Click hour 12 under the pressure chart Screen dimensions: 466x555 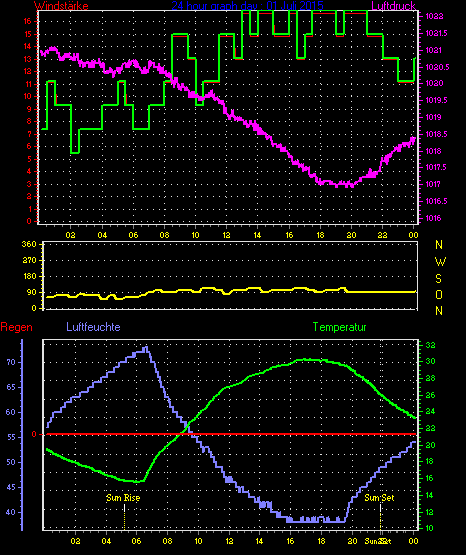(226, 235)
